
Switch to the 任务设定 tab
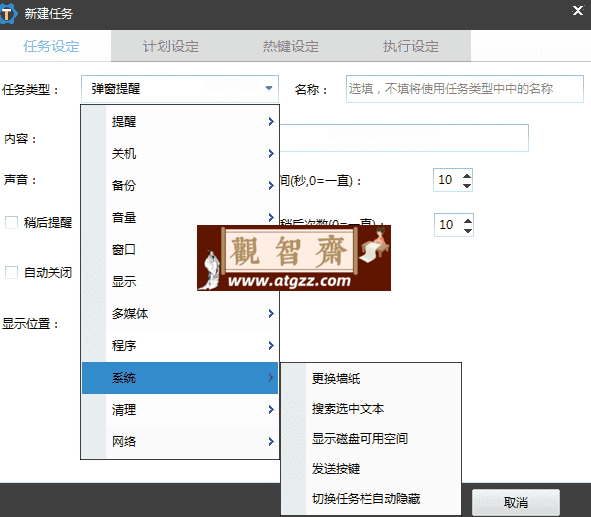(x=52, y=46)
